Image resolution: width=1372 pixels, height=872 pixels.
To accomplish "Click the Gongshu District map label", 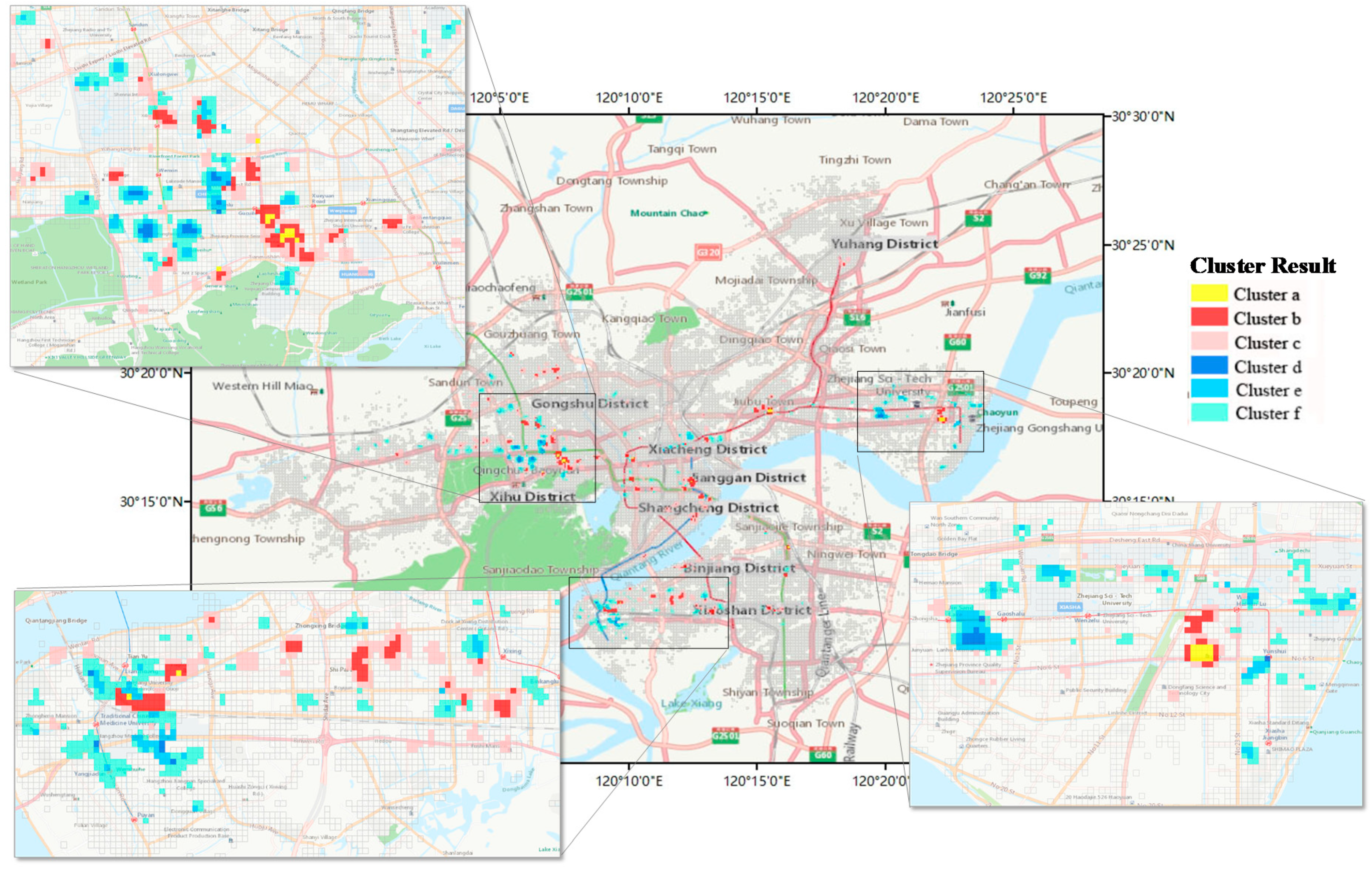I will tap(590, 404).
